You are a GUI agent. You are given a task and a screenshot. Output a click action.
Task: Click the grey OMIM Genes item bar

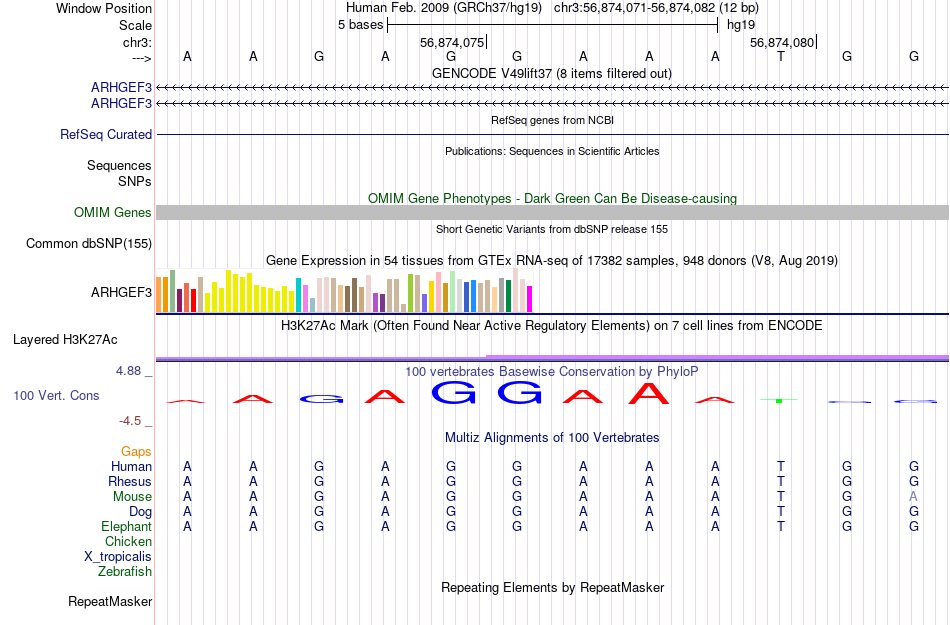[x=553, y=212]
